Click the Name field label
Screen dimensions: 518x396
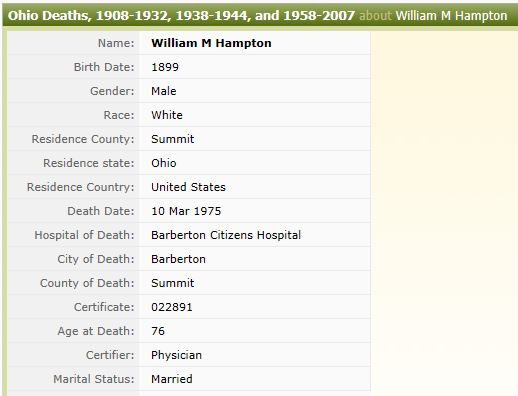[116, 43]
